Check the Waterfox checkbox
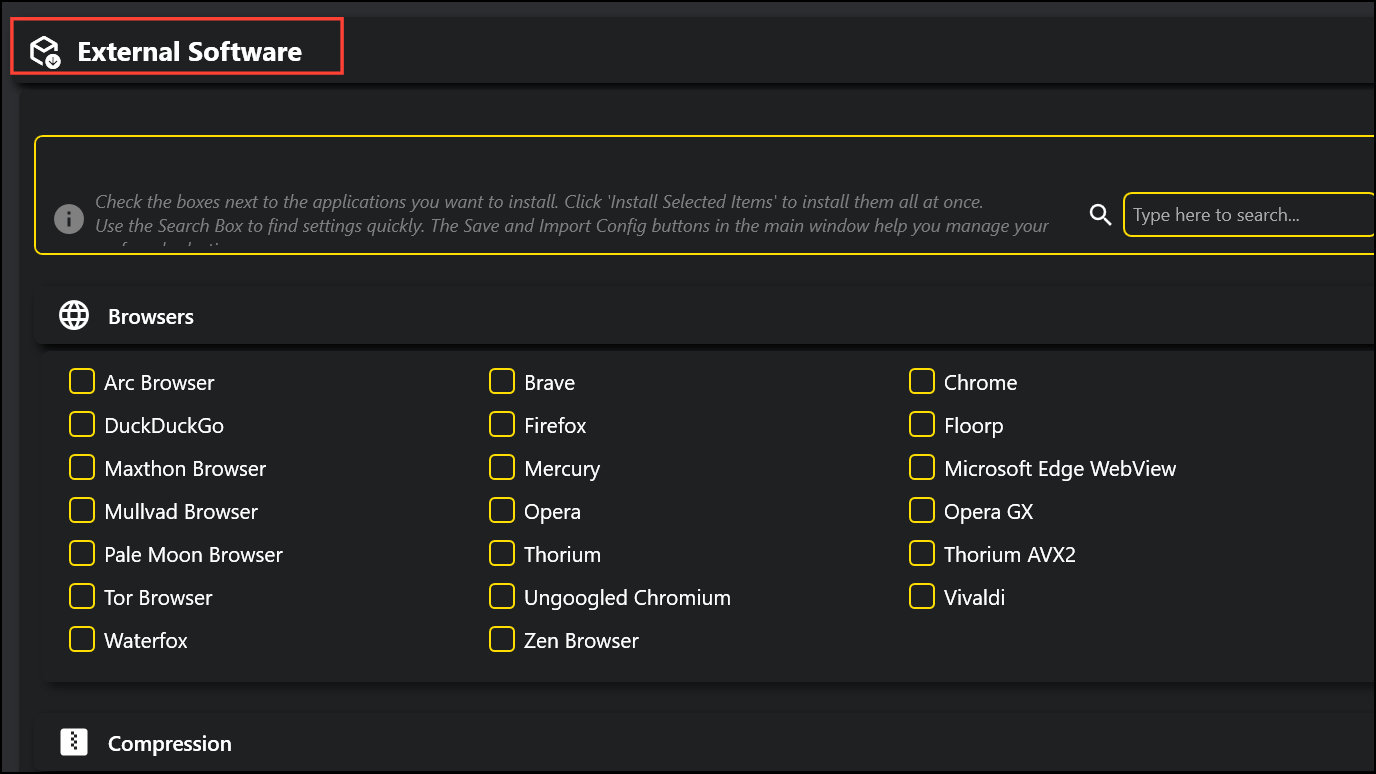This screenshot has width=1376, height=774. [82, 640]
